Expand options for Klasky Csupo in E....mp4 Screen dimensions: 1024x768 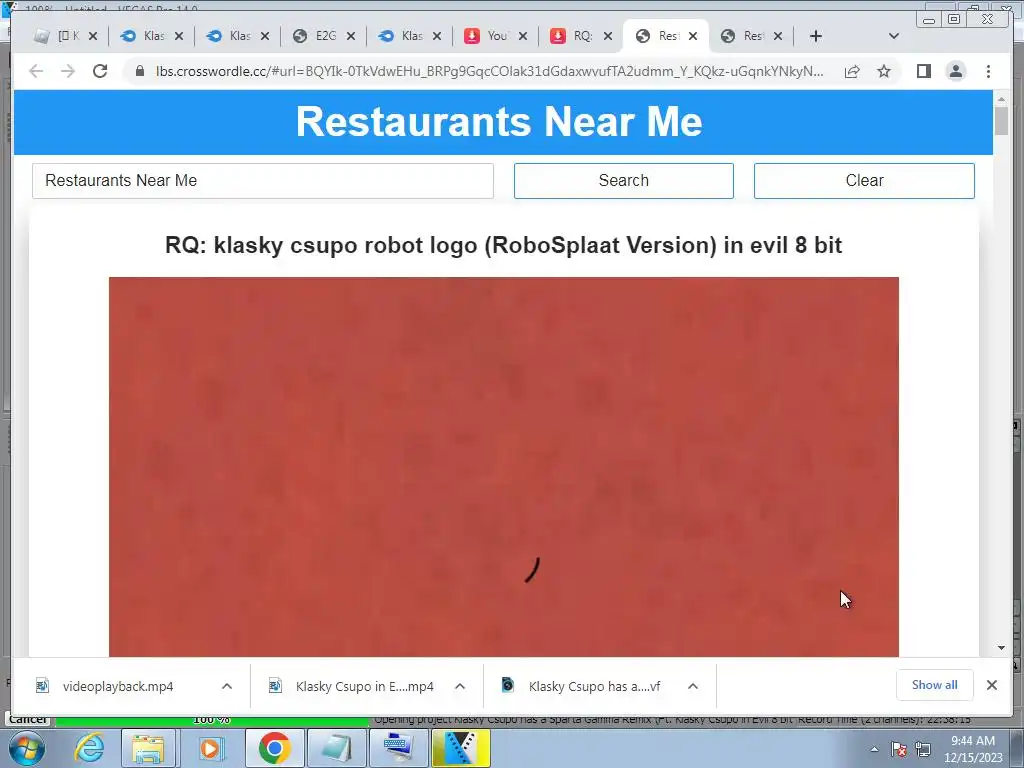[460, 686]
